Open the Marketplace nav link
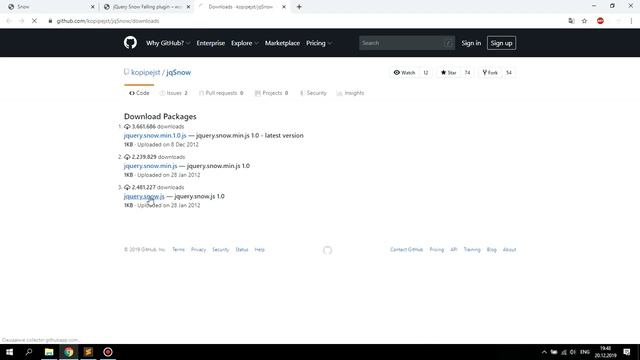Viewport: 640px width, 360px height. 282,43
